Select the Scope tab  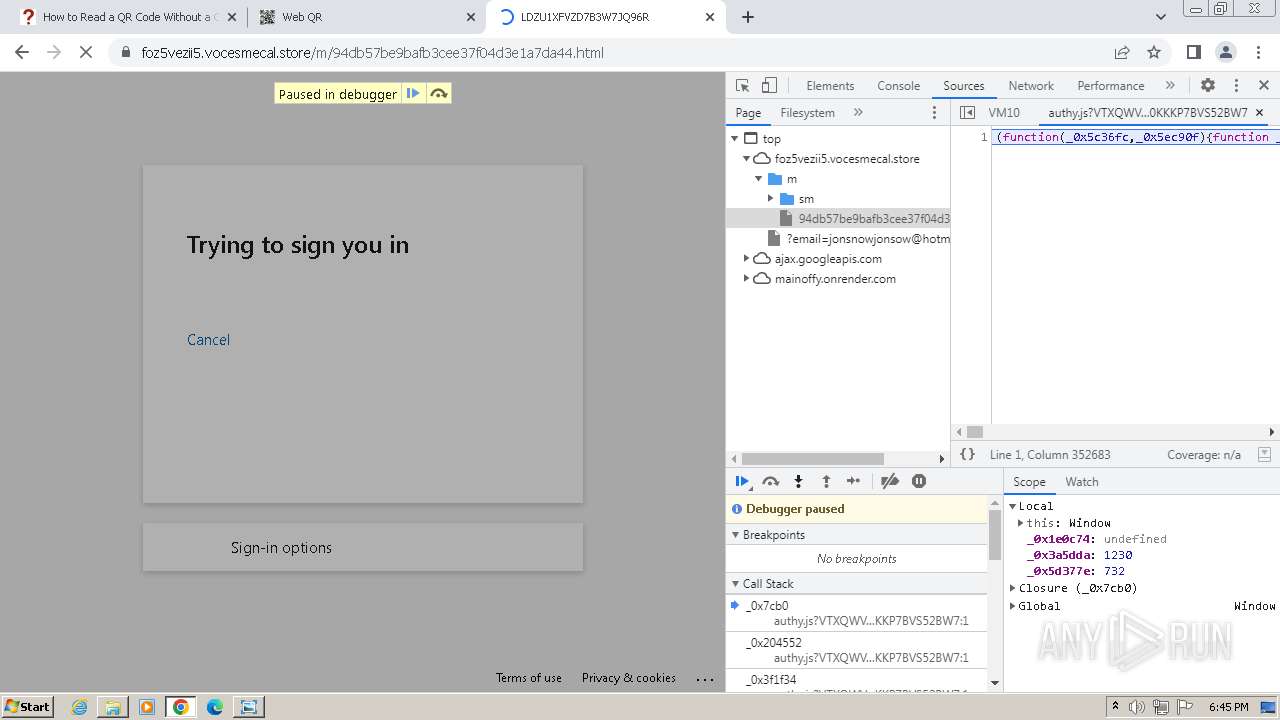pyautogui.click(x=1029, y=482)
